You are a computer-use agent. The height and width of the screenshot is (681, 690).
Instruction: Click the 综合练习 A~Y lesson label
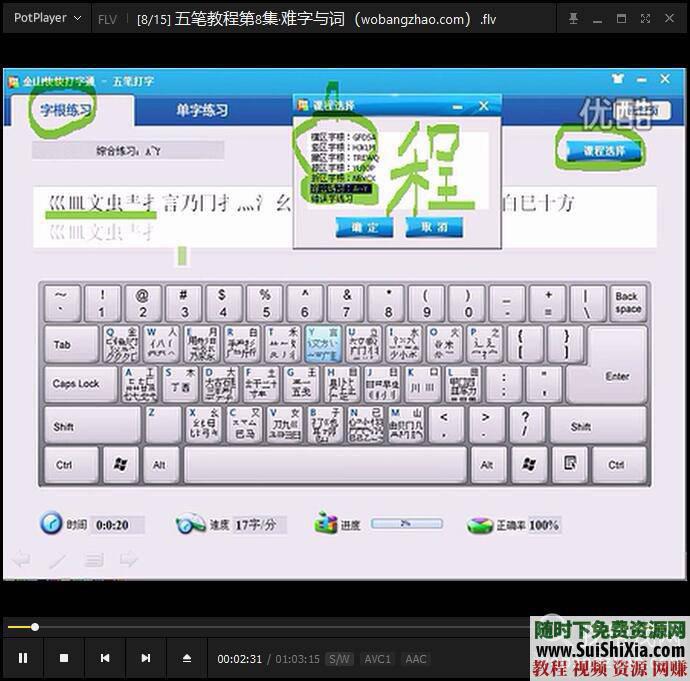click(x=128, y=151)
